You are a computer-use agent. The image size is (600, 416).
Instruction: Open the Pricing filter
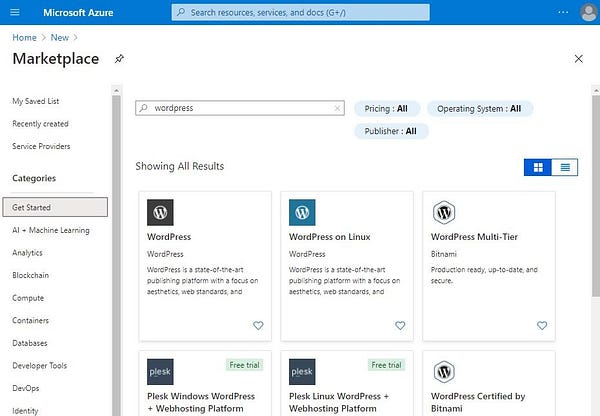click(x=386, y=109)
